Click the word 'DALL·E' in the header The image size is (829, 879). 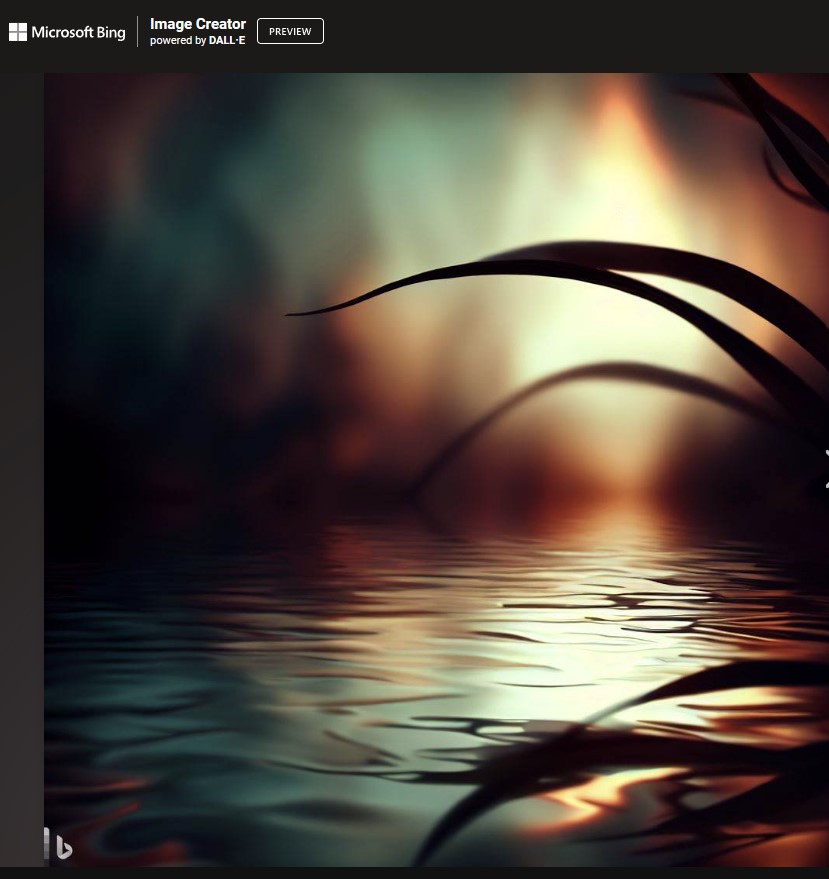[x=227, y=41]
